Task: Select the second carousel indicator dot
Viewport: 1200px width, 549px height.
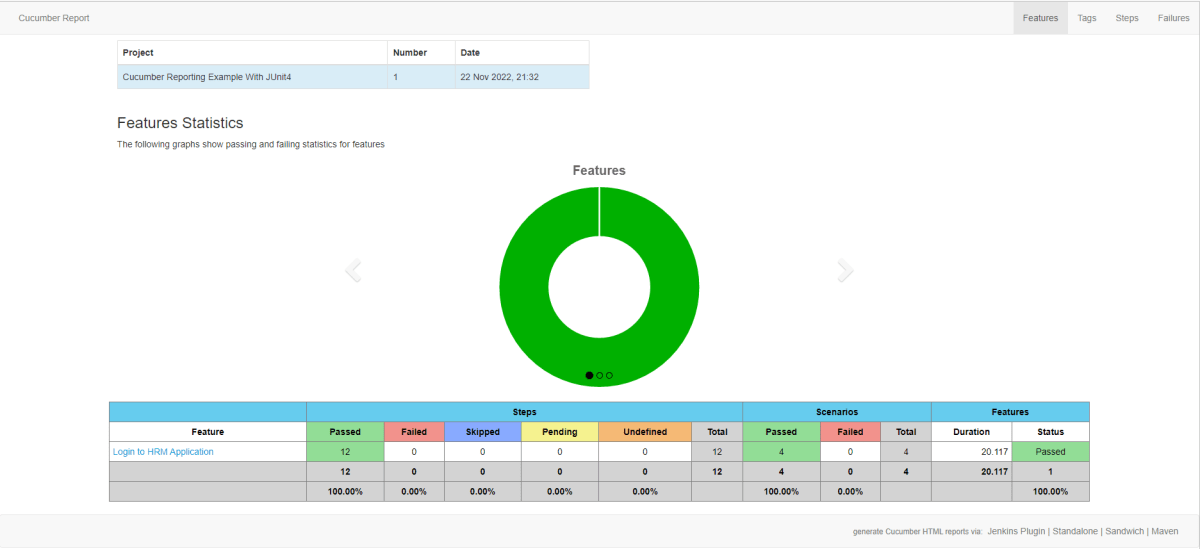Action: pyautogui.click(x=599, y=375)
